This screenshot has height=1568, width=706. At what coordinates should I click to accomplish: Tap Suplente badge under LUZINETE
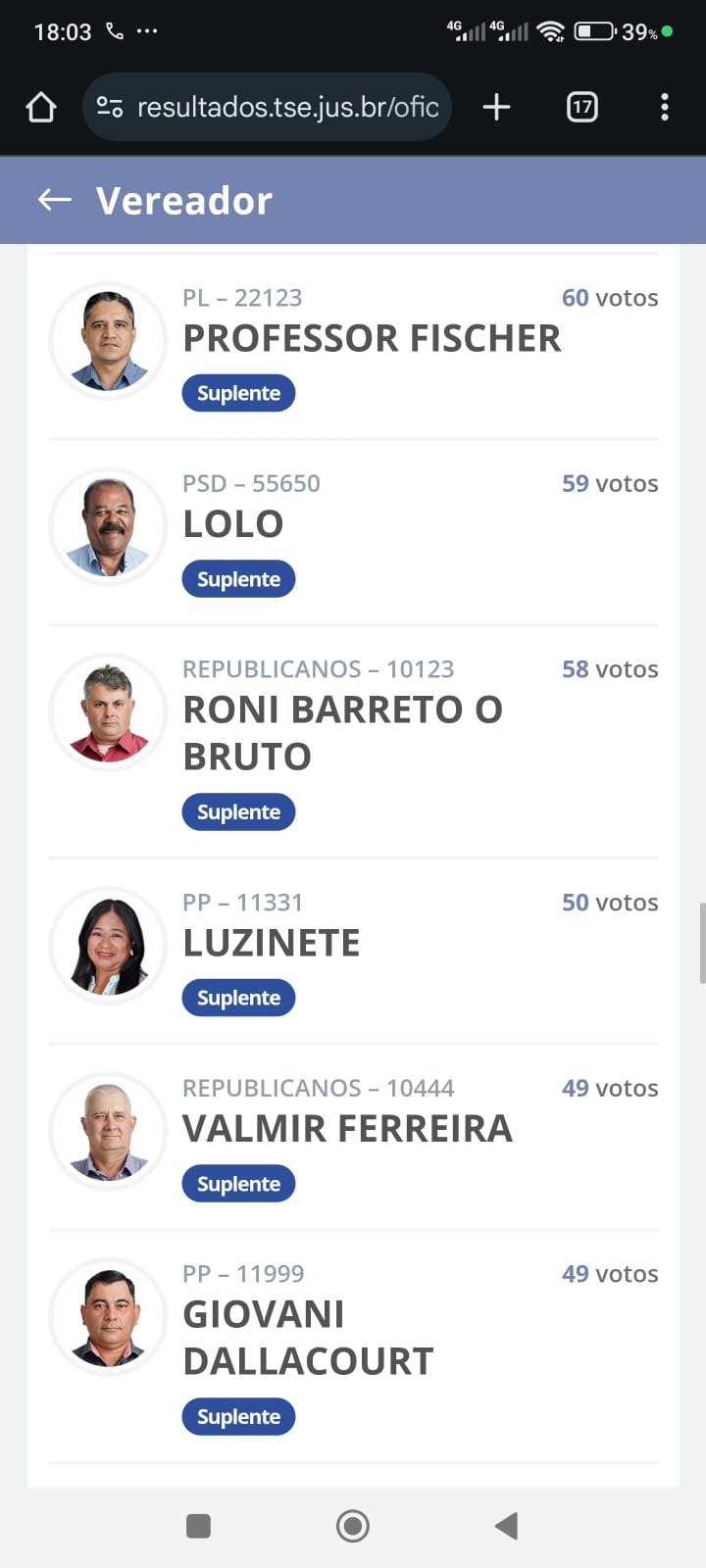238,998
